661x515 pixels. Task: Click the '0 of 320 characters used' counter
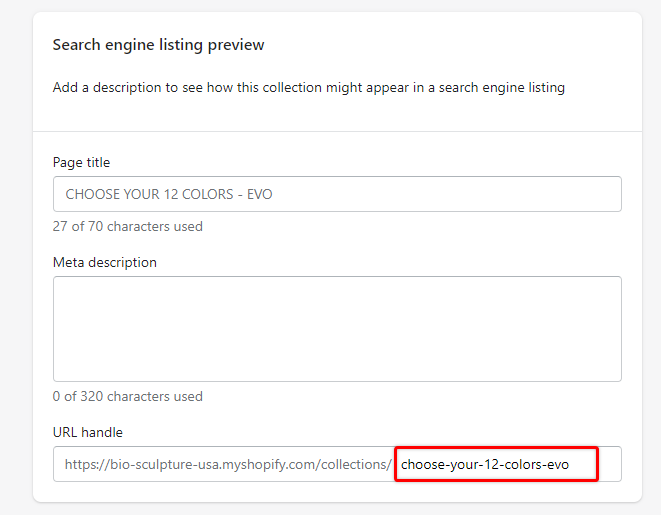[127, 396]
